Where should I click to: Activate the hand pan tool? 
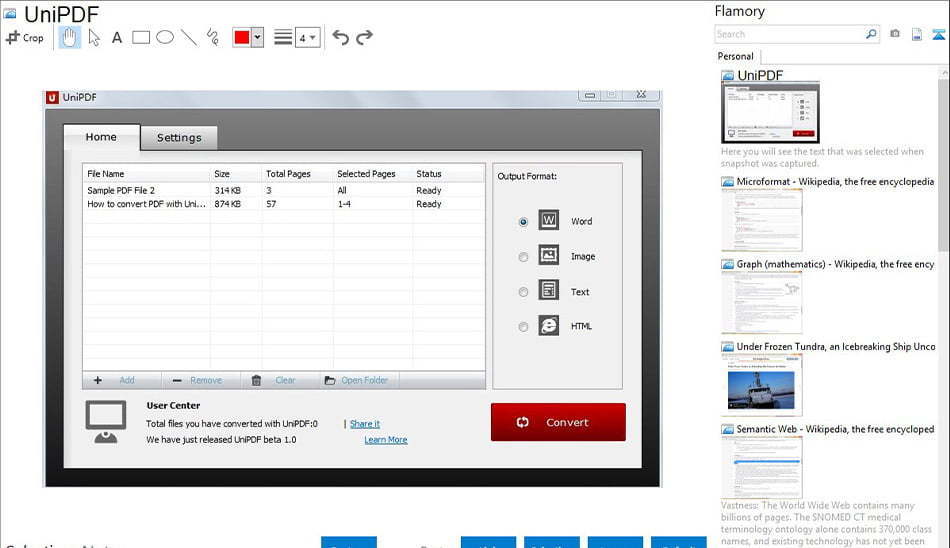(70, 38)
